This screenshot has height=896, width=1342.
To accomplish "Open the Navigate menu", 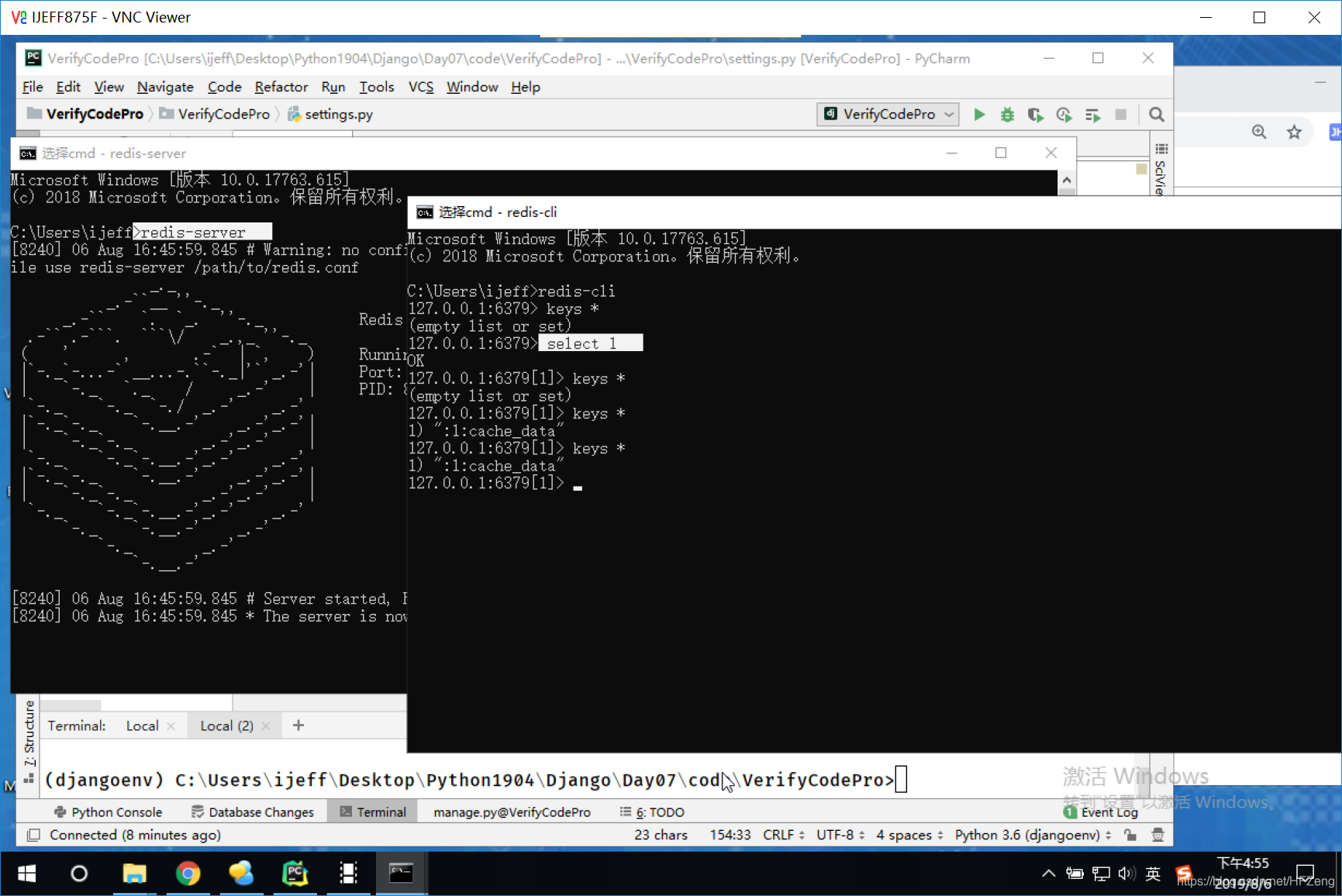I will (x=165, y=87).
